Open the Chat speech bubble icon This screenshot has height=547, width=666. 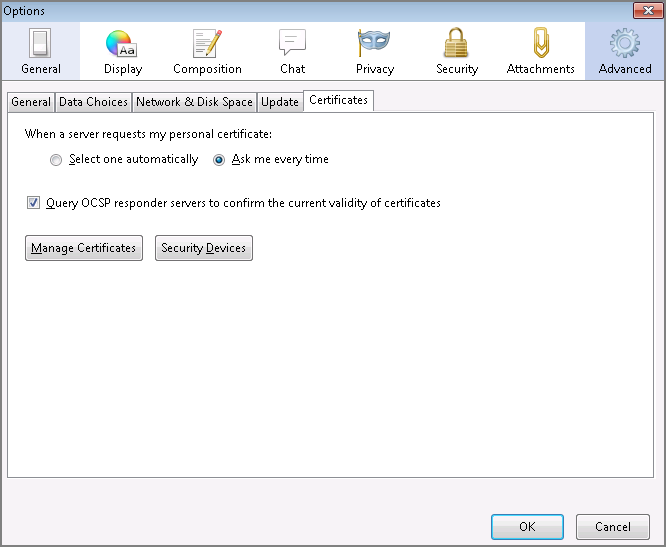click(292, 42)
